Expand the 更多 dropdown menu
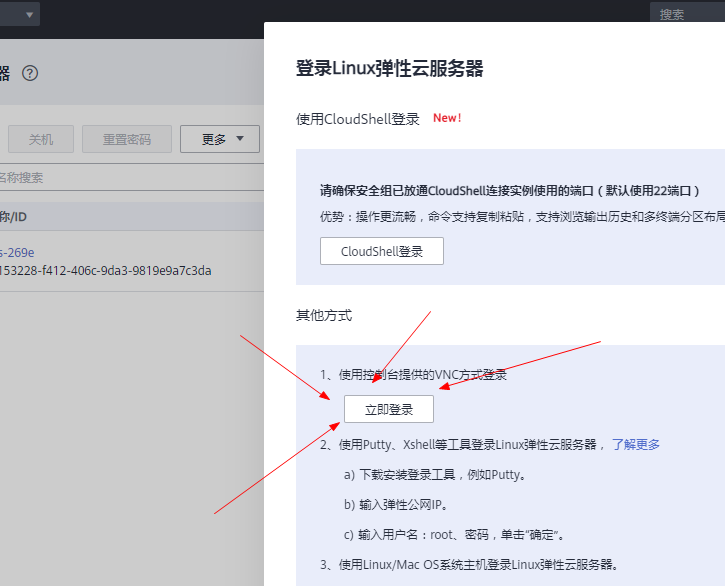The width and height of the screenshot is (725, 586). (220, 139)
